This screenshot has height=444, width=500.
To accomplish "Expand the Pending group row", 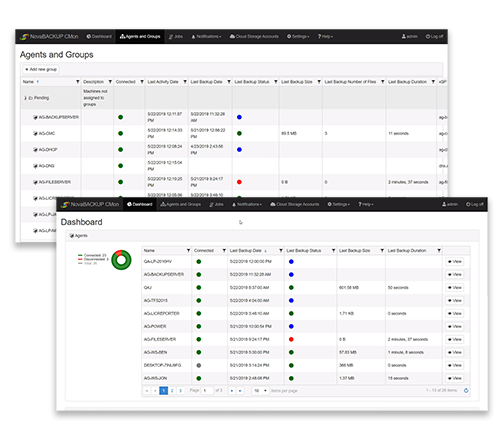I will coord(25,98).
